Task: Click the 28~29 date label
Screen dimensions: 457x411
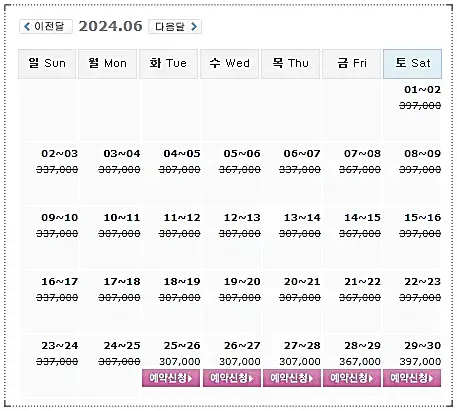Action: [x=362, y=346]
